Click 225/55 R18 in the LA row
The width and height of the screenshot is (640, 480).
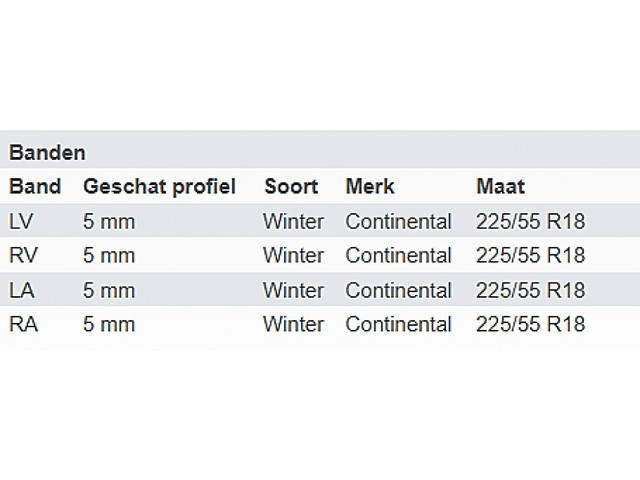pos(531,290)
